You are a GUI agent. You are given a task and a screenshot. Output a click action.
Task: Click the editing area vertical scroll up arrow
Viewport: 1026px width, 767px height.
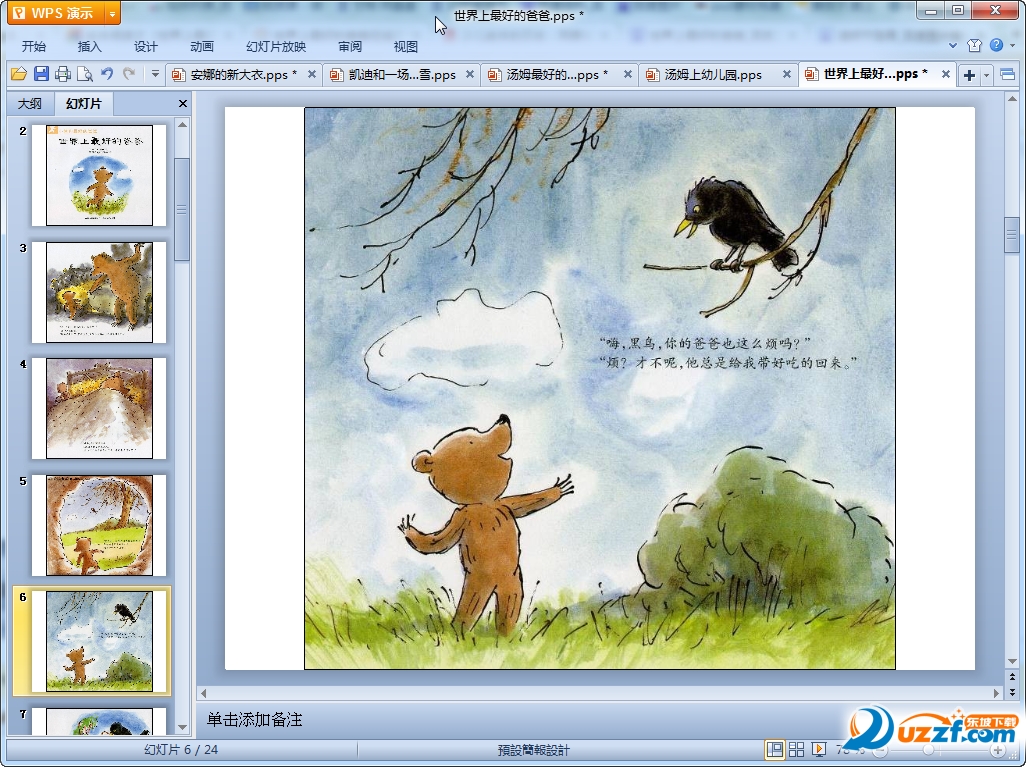click(1012, 99)
